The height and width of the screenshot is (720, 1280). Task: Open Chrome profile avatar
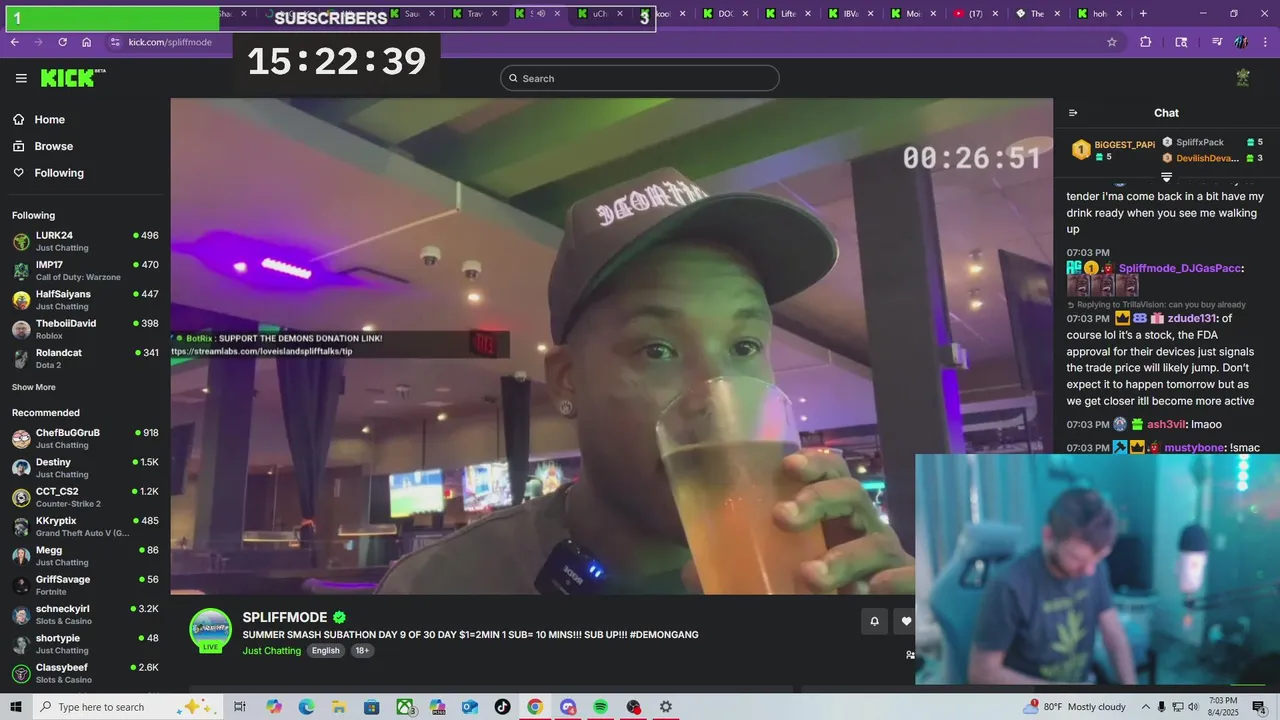[x=1241, y=42]
